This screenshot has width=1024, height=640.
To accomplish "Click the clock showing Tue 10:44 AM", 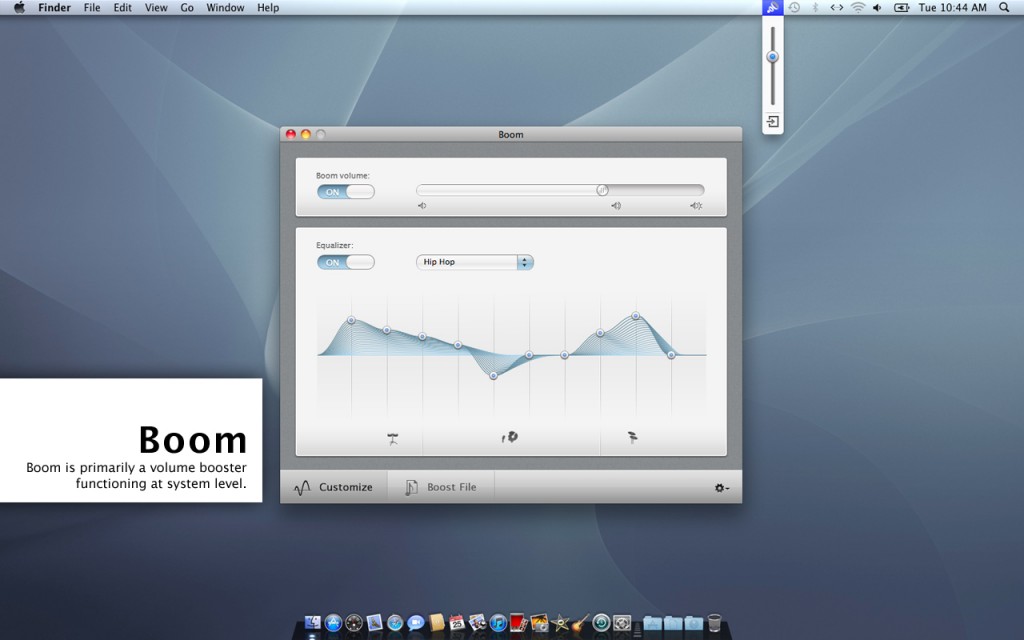I will tap(952, 7).
